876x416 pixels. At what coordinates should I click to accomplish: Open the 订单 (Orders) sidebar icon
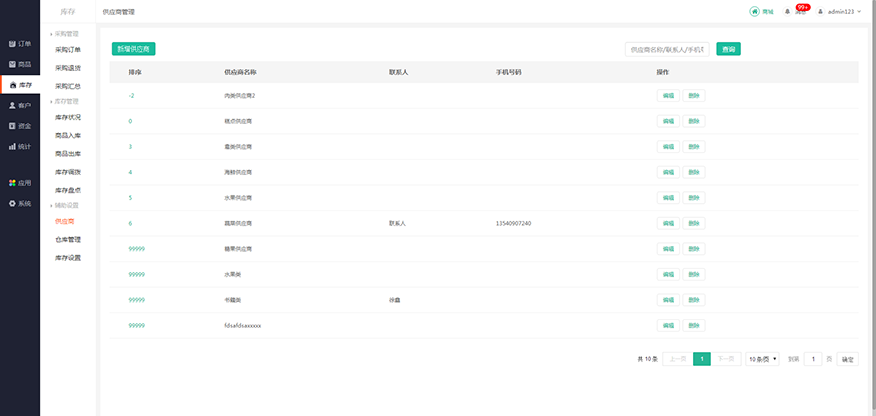pos(13,44)
